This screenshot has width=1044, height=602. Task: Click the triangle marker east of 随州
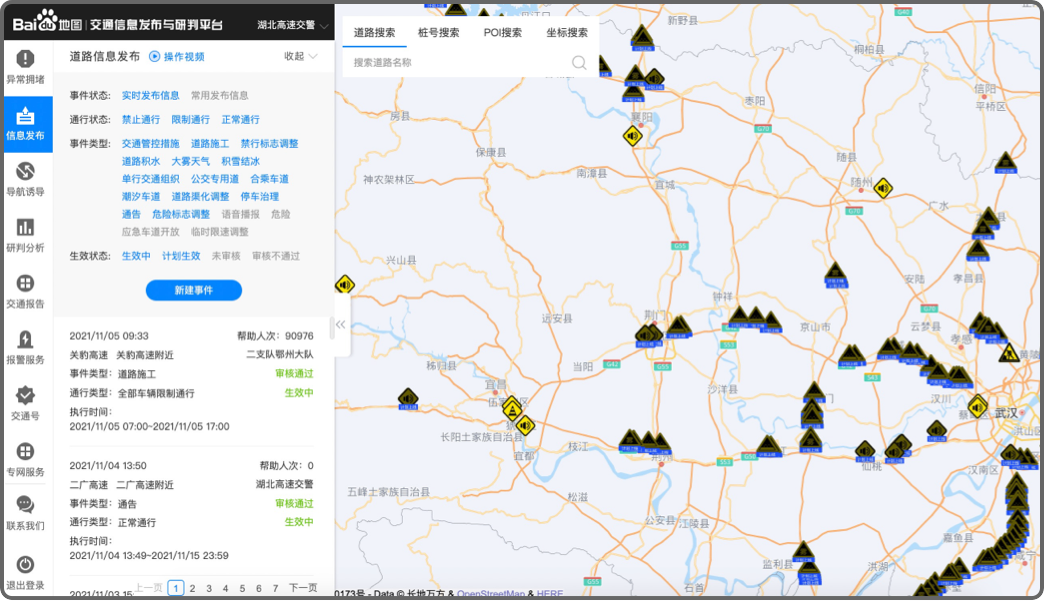(1005, 162)
